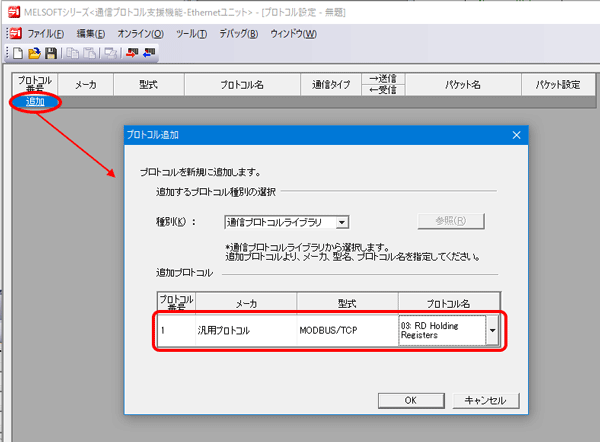Click the プロトコル番号 header in main table
This screenshot has width=600, height=442.
pos(35,84)
